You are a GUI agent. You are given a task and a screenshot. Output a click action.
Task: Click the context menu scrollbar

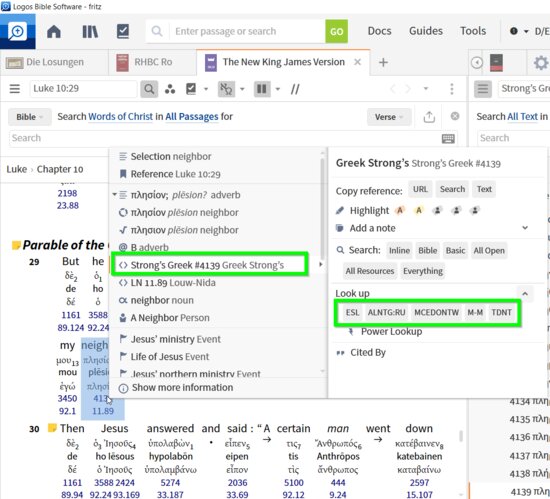click(x=322, y=208)
